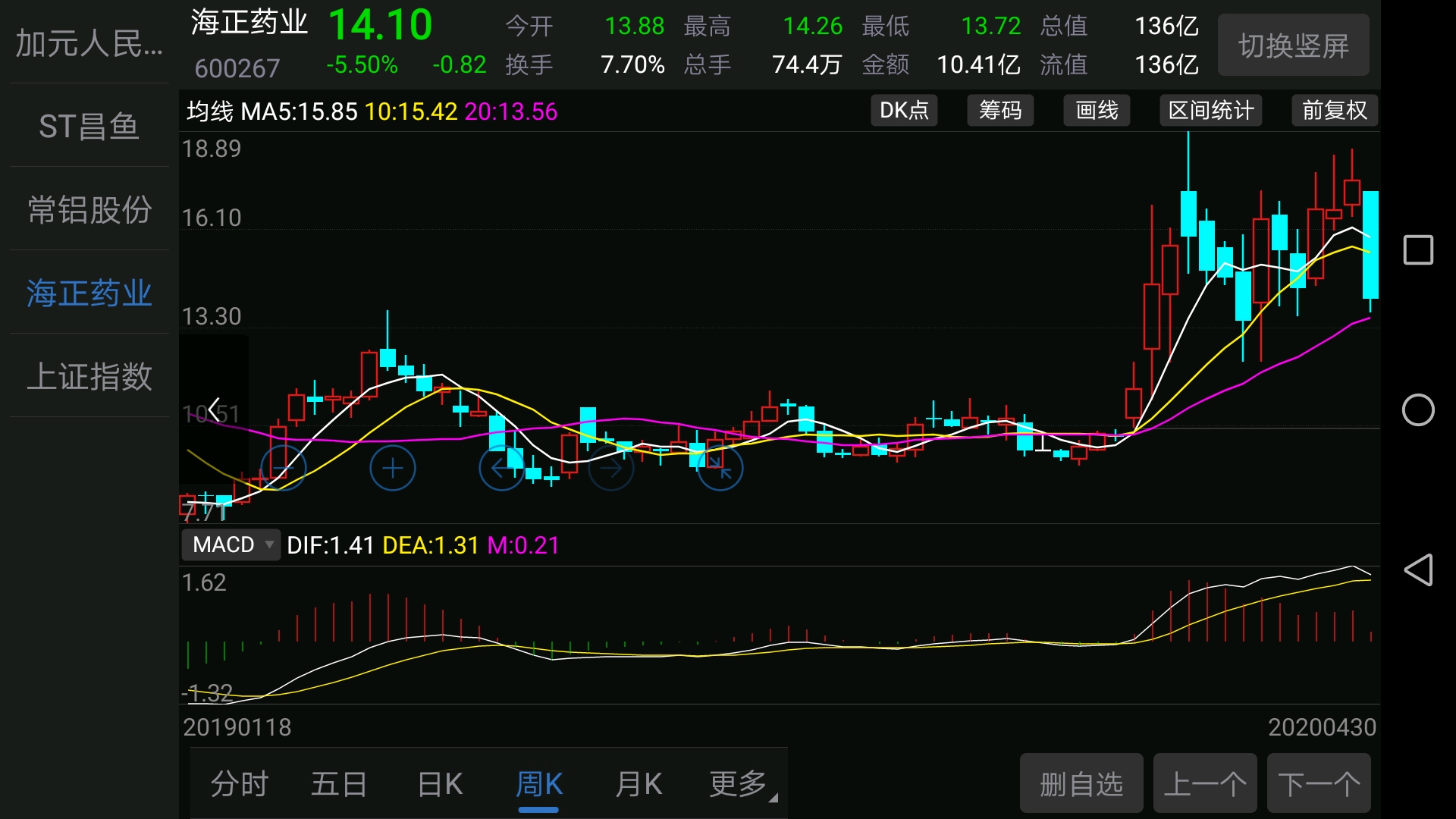1456x819 pixels.
Task: Tap stock code 600267
Action: 237,68
